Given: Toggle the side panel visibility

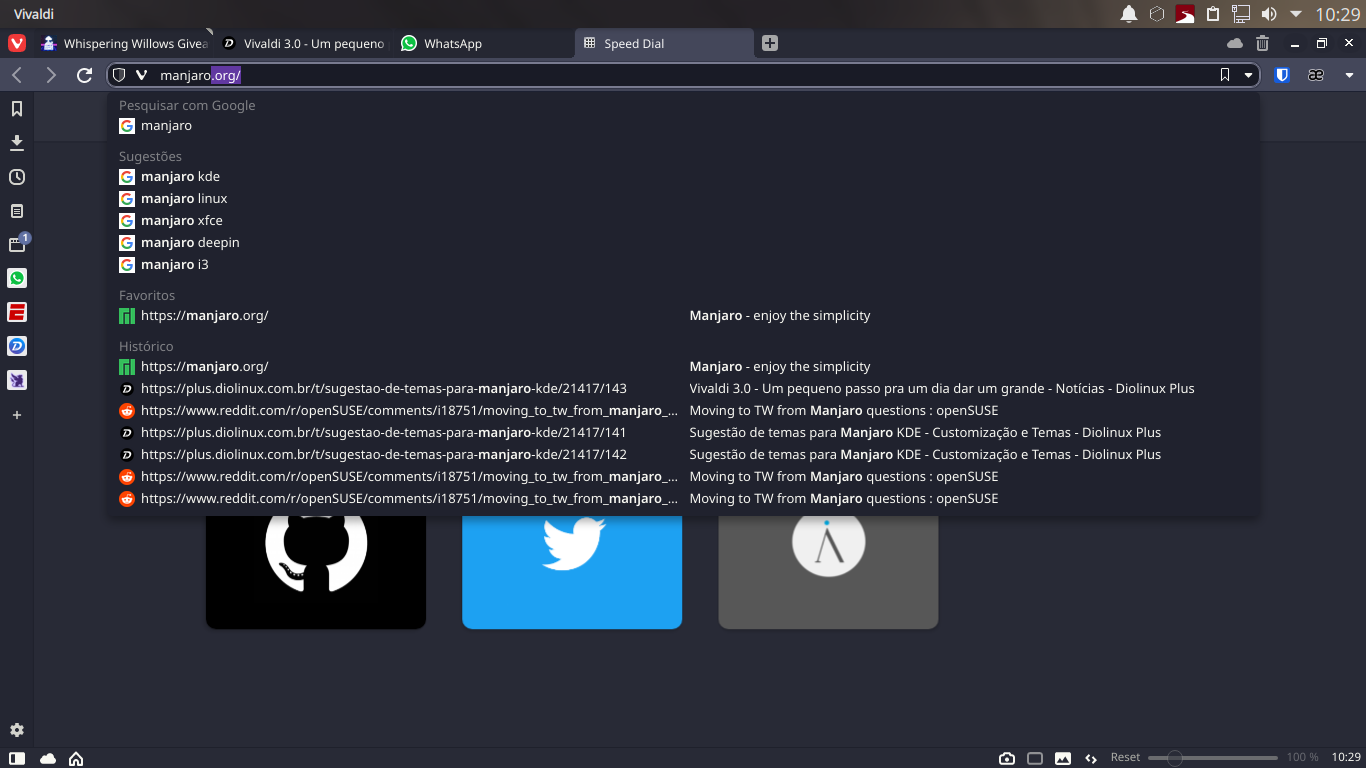Looking at the screenshot, I should click(x=17, y=758).
